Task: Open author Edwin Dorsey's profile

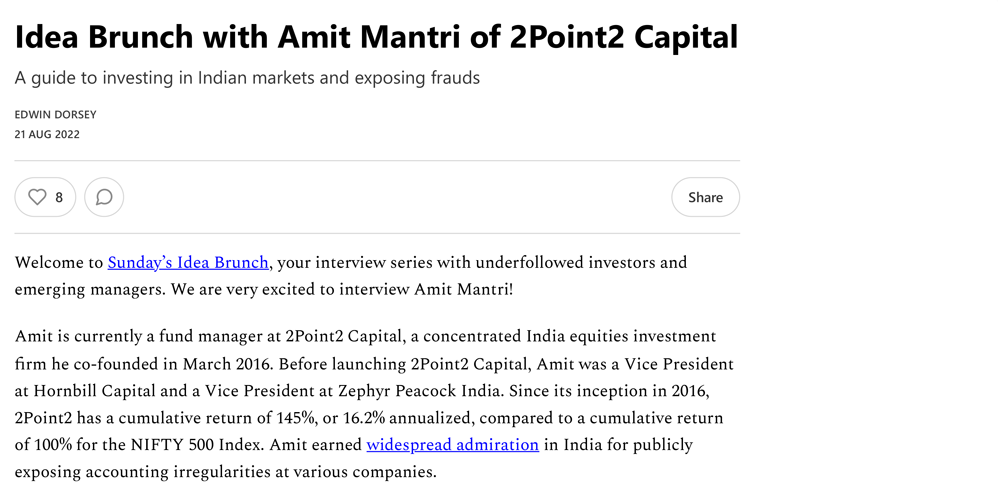Action: click(x=55, y=115)
